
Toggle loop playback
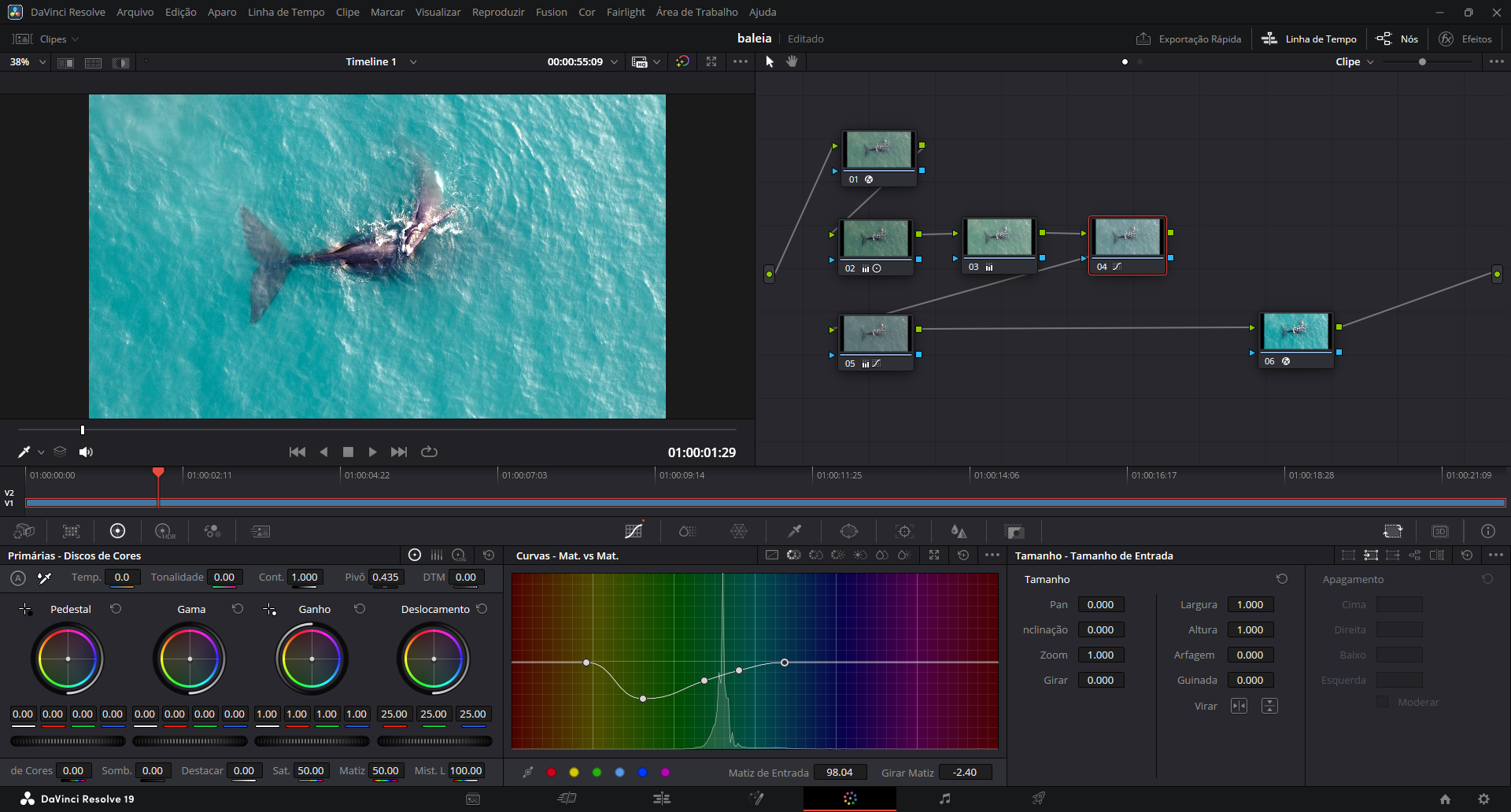[x=429, y=452]
